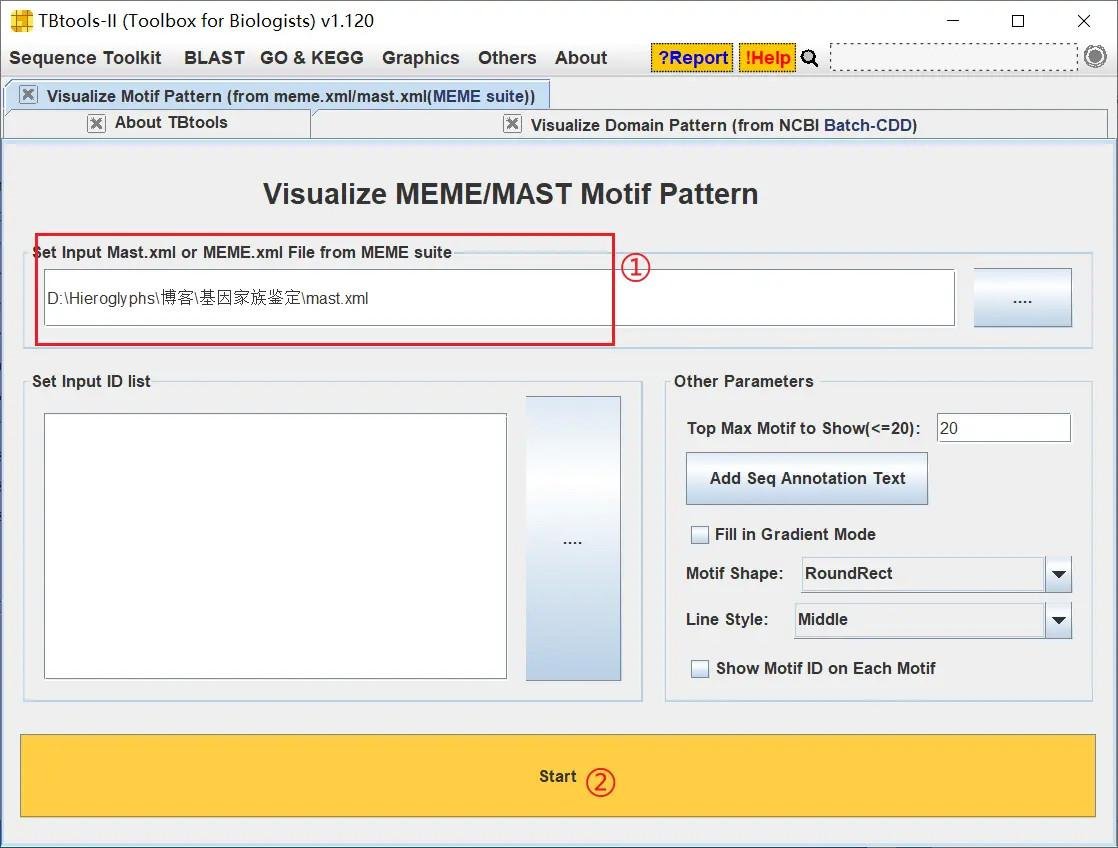Open the Sequence Toolkit menu

coord(85,58)
